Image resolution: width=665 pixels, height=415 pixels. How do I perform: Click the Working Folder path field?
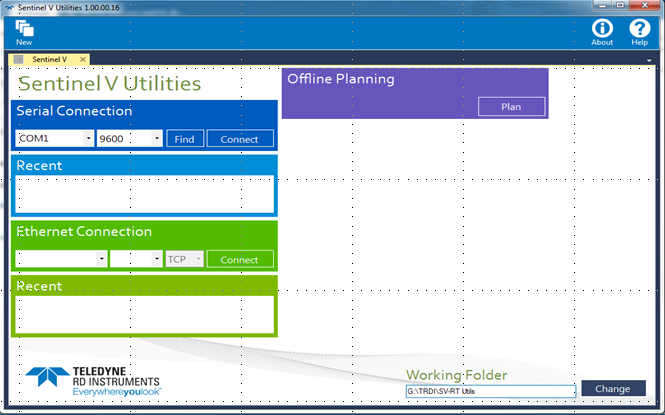coord(490,390)
